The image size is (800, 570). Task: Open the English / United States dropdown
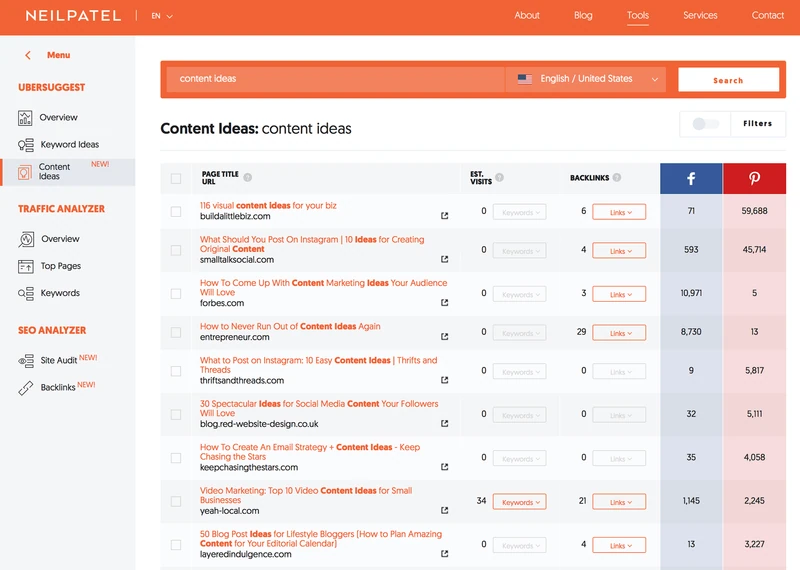[586, 79]
